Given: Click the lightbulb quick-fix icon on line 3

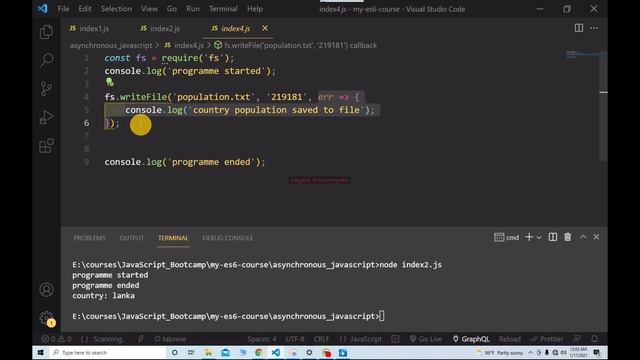Looking at the screenshot, I should tap(109, 82).
